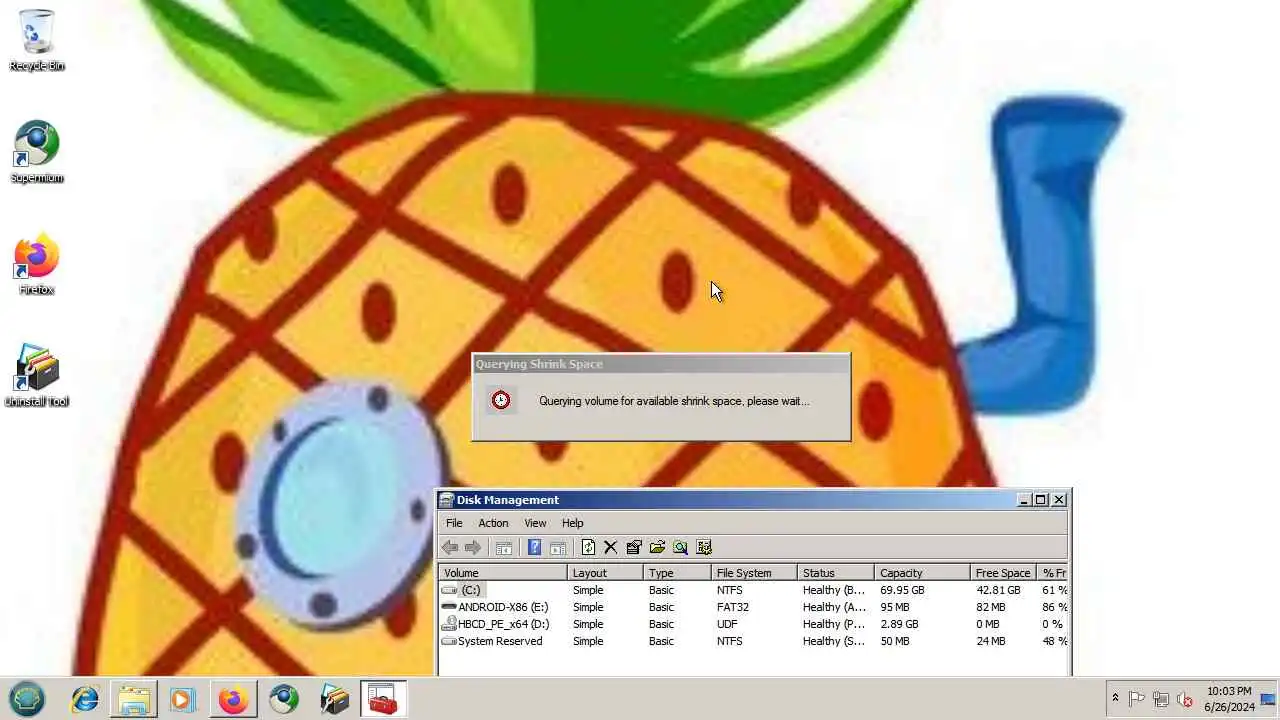Click the Forward arrow in the Disk Management toolbar
The height and width of the screenshot is (720, 1280).
coord(473,547)
